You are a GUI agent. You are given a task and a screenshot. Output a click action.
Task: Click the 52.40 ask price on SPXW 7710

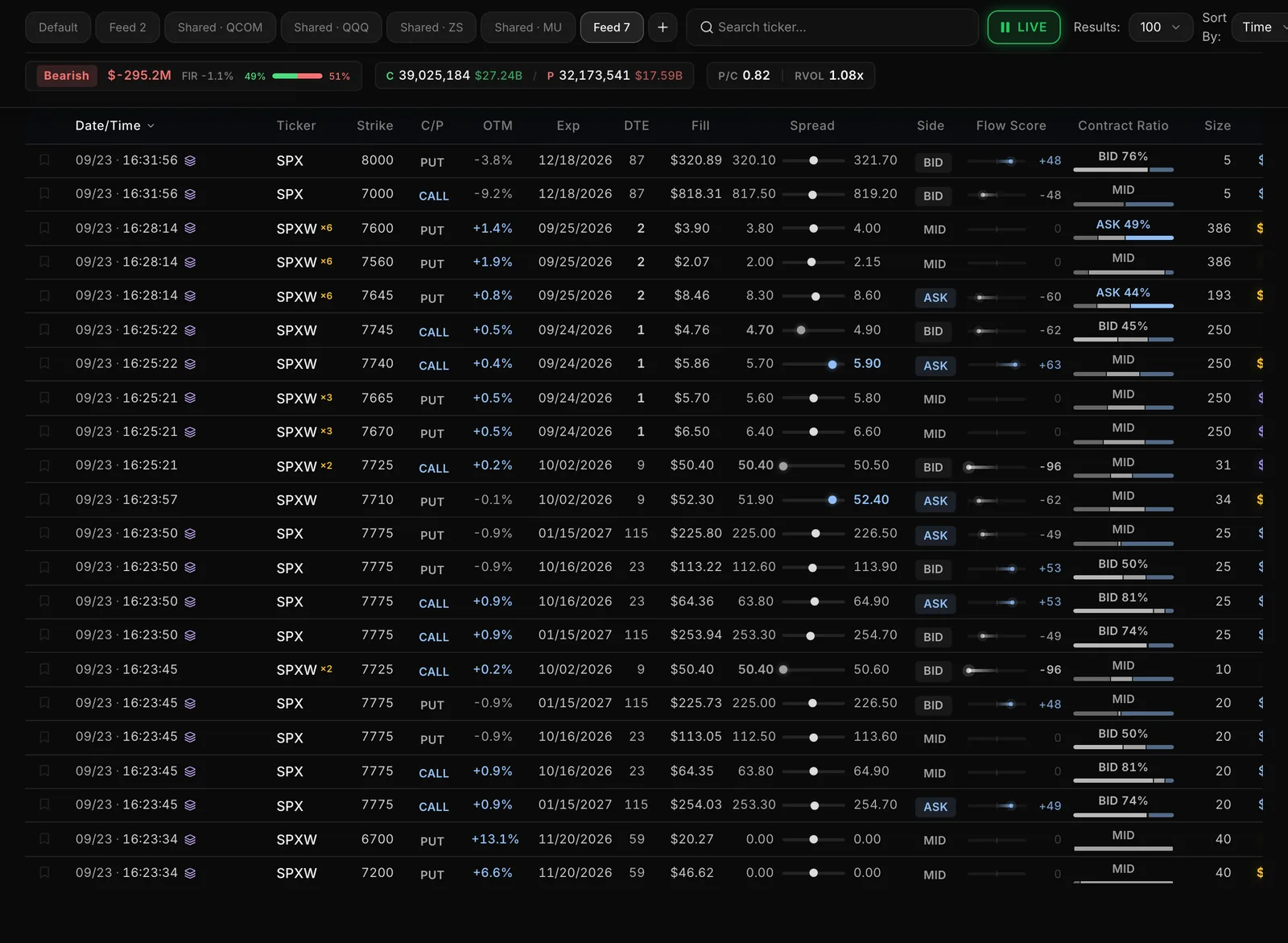[871, 500]
